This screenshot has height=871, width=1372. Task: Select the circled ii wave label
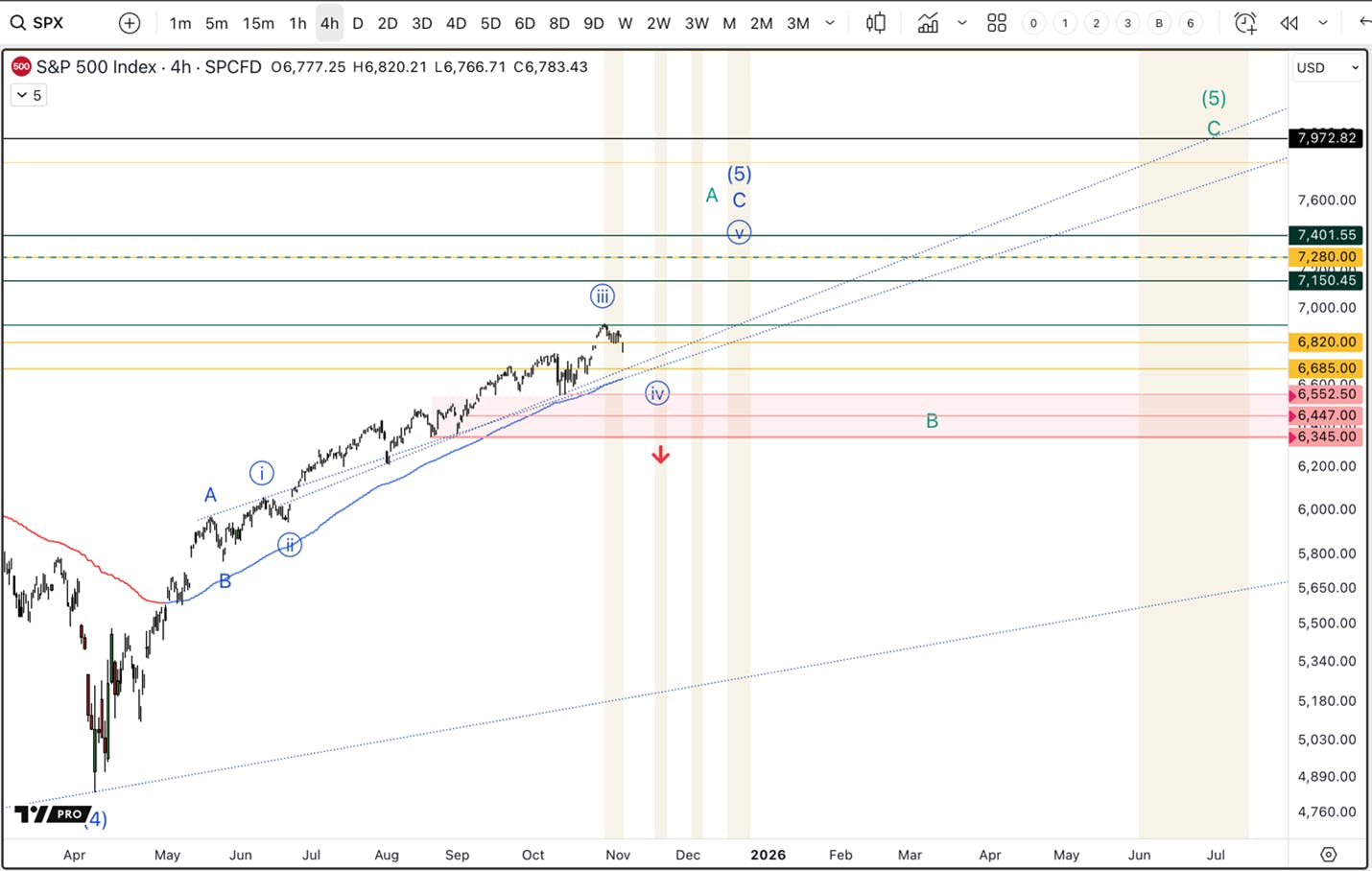(290, 545)
